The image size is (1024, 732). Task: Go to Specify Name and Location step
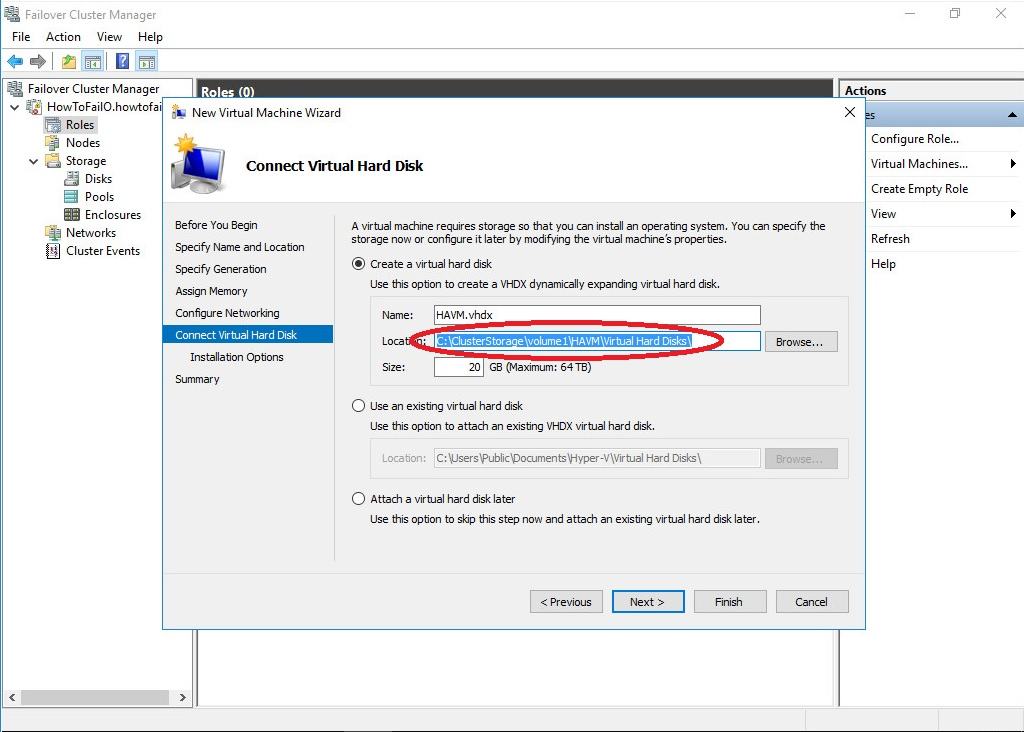coord(240,247)
